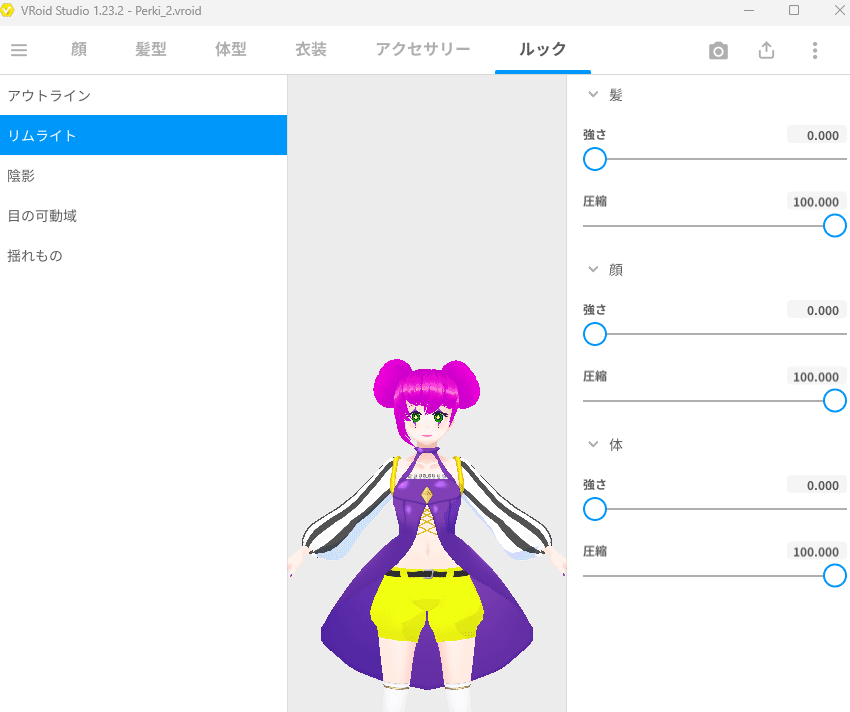Viewport: 850px width, 712px height.
Task: Click the VRoid Studio title bar logo
Action: point(7,10)
